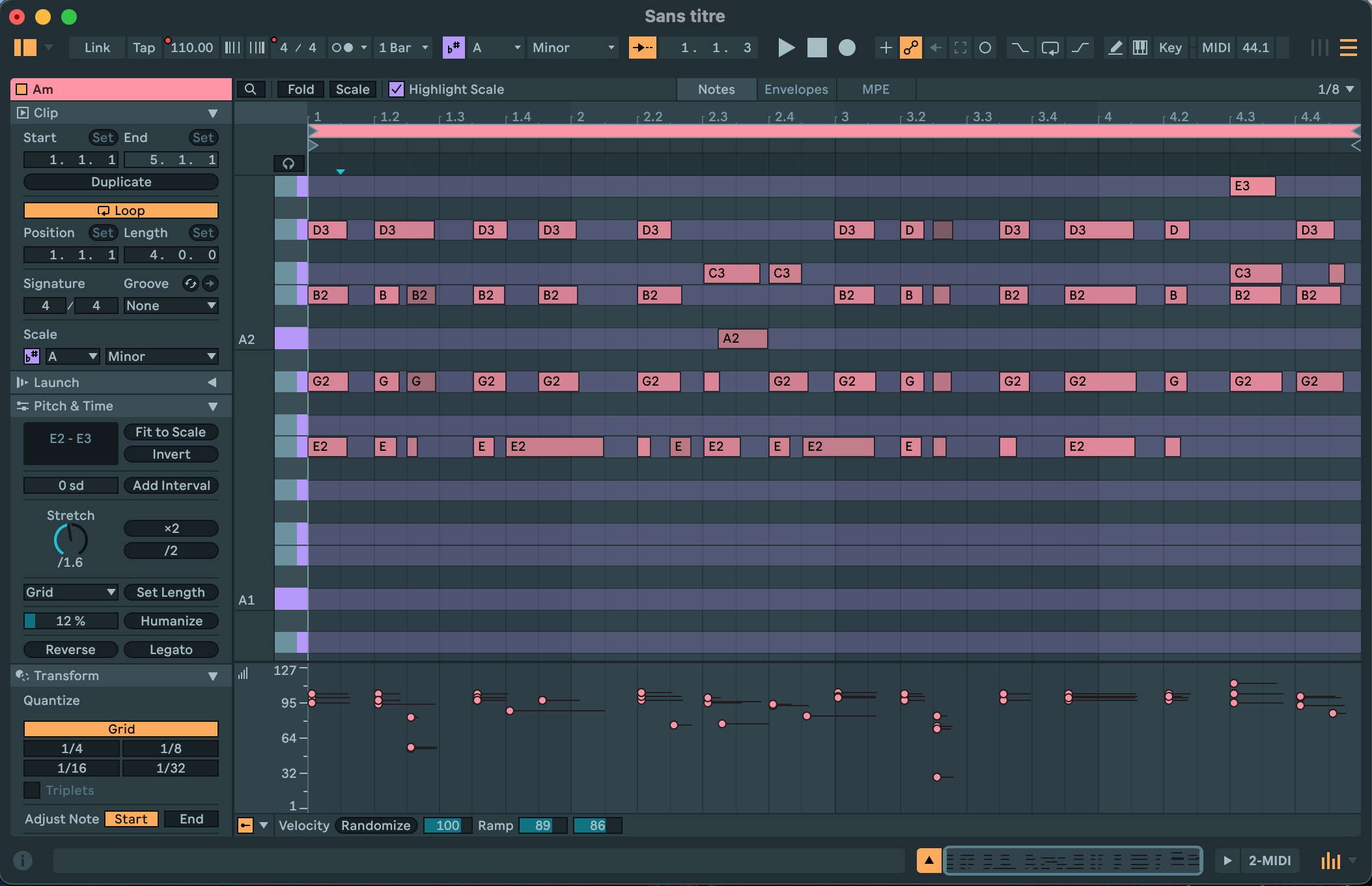Image resolution: width=1372 pixels, height=886 pixels.
Task: Click the scale mode sharp-flat icon in toolbar
Action: (x=453, y=48)
